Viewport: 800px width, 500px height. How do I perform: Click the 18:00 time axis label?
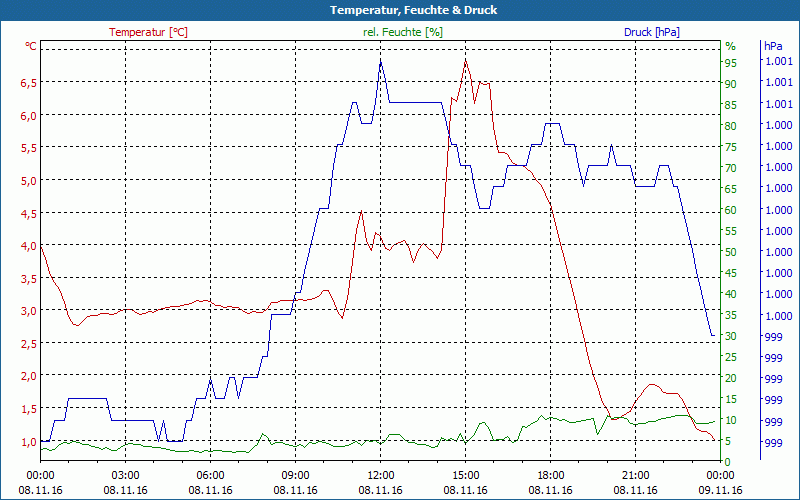[x=551, y=475]
